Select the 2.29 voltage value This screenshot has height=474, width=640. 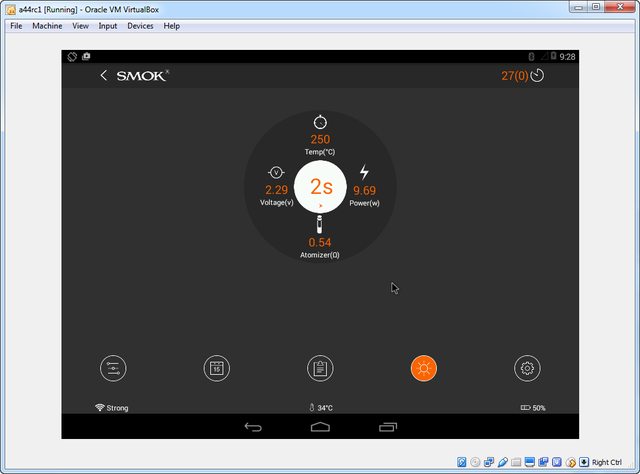(x=276, y=190)
